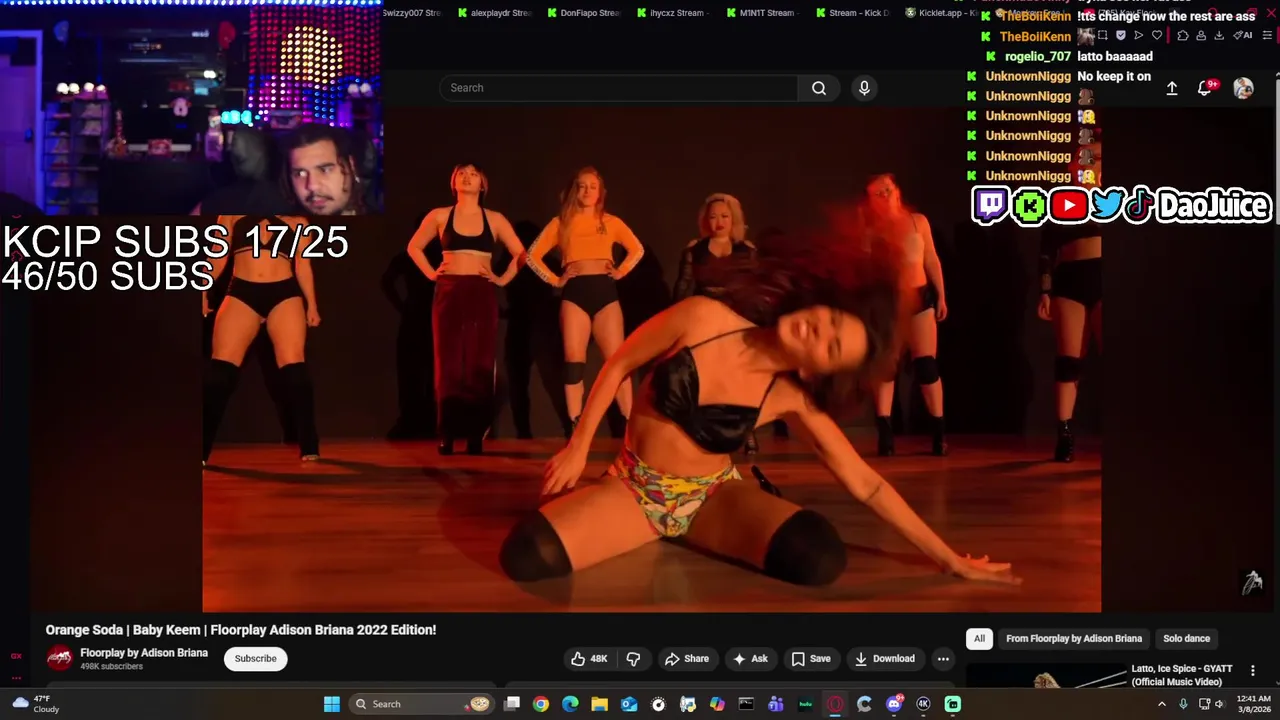Click the taskbar Search box
This screenshot has height=720, width=1280.
coord(422,704)
